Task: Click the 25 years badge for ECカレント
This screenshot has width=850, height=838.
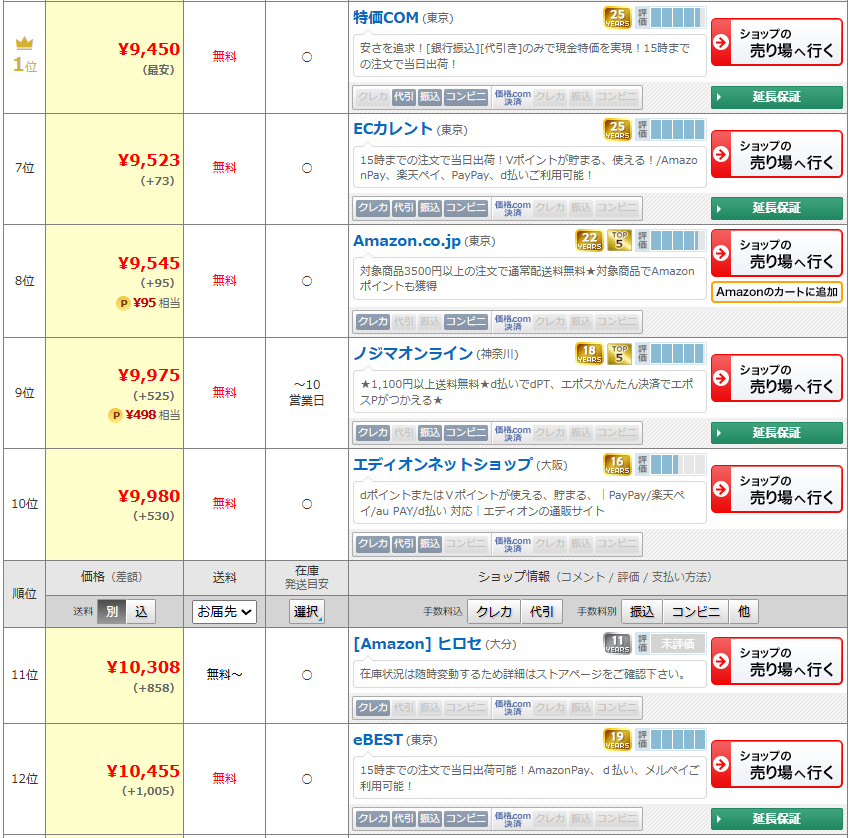Action: (617, 130)
